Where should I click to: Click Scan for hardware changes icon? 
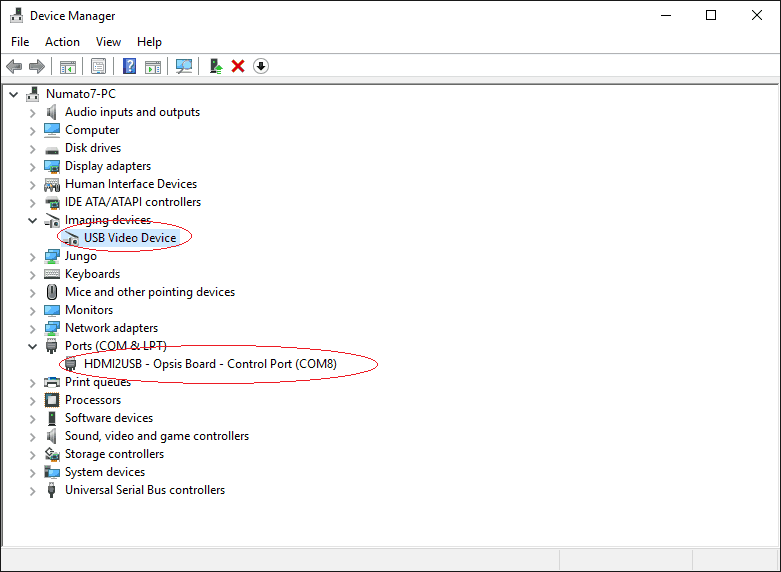click(184, 66)
